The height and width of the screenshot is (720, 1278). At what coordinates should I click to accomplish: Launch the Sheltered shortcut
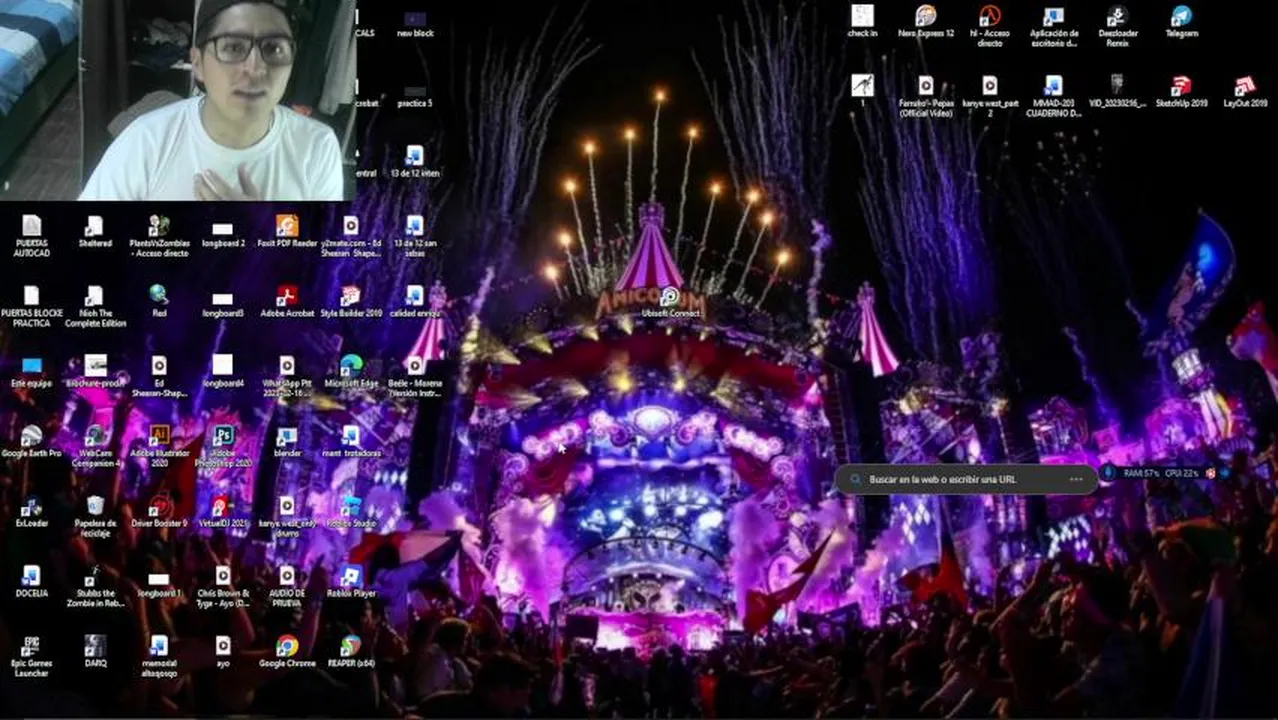tap(95, 232)
